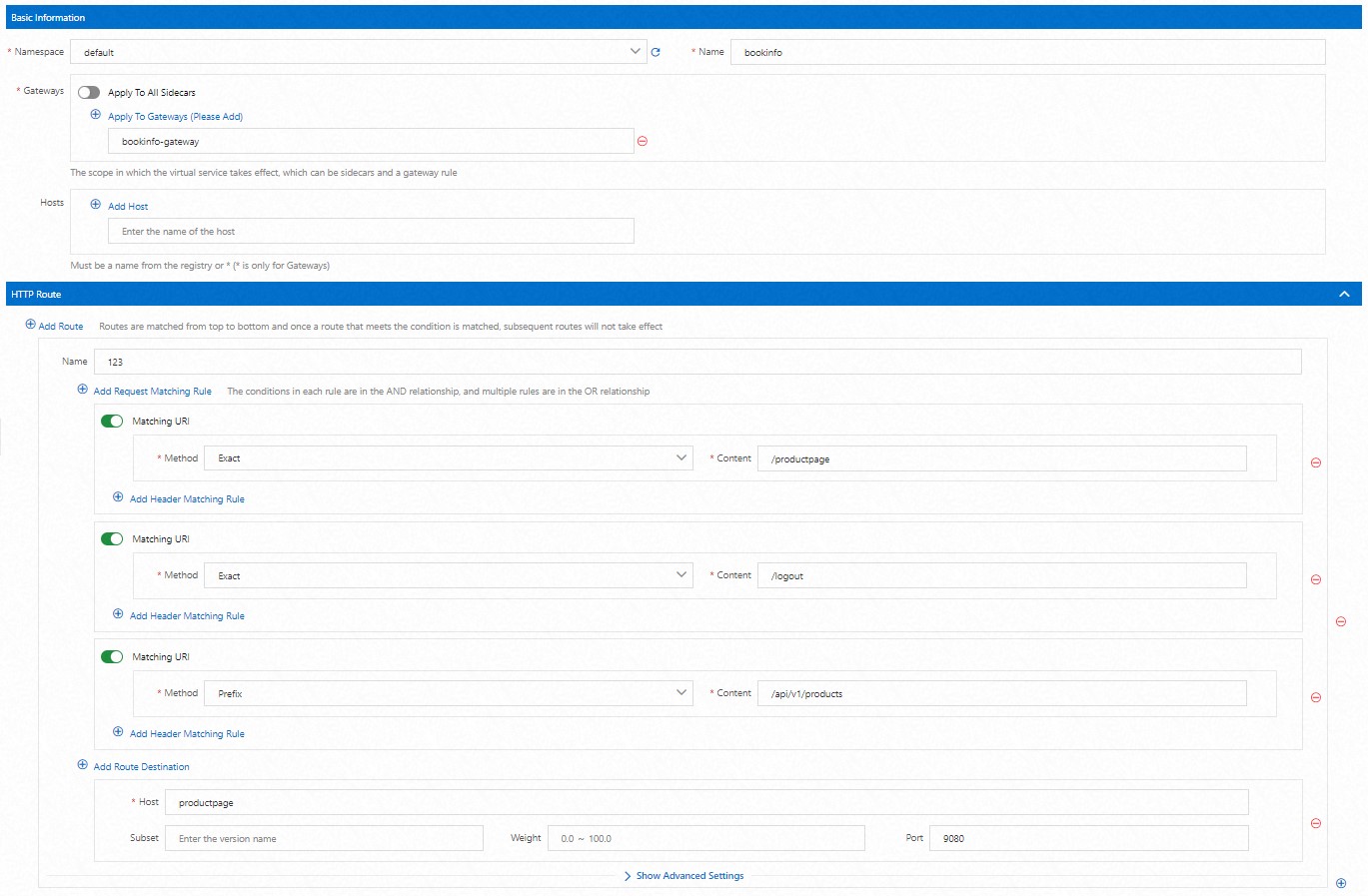Click plus icon beside Add Request Matching Rule
This screenshot has height=896, width=1368.
click(x=83, y=390)
